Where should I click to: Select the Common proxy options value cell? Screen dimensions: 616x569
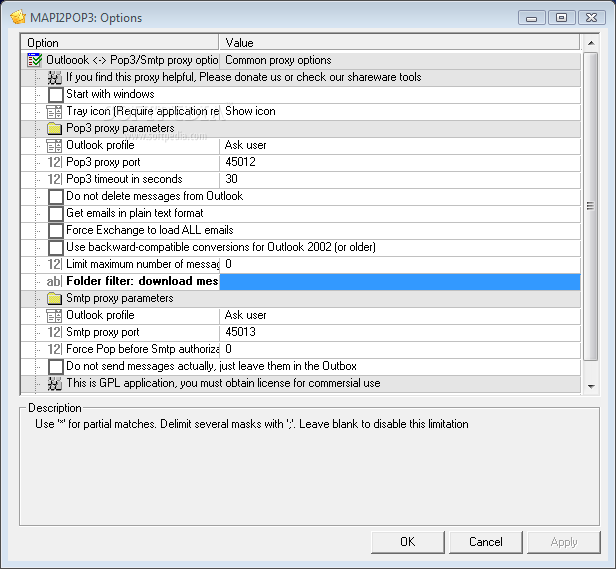click(x=400, y=60)
